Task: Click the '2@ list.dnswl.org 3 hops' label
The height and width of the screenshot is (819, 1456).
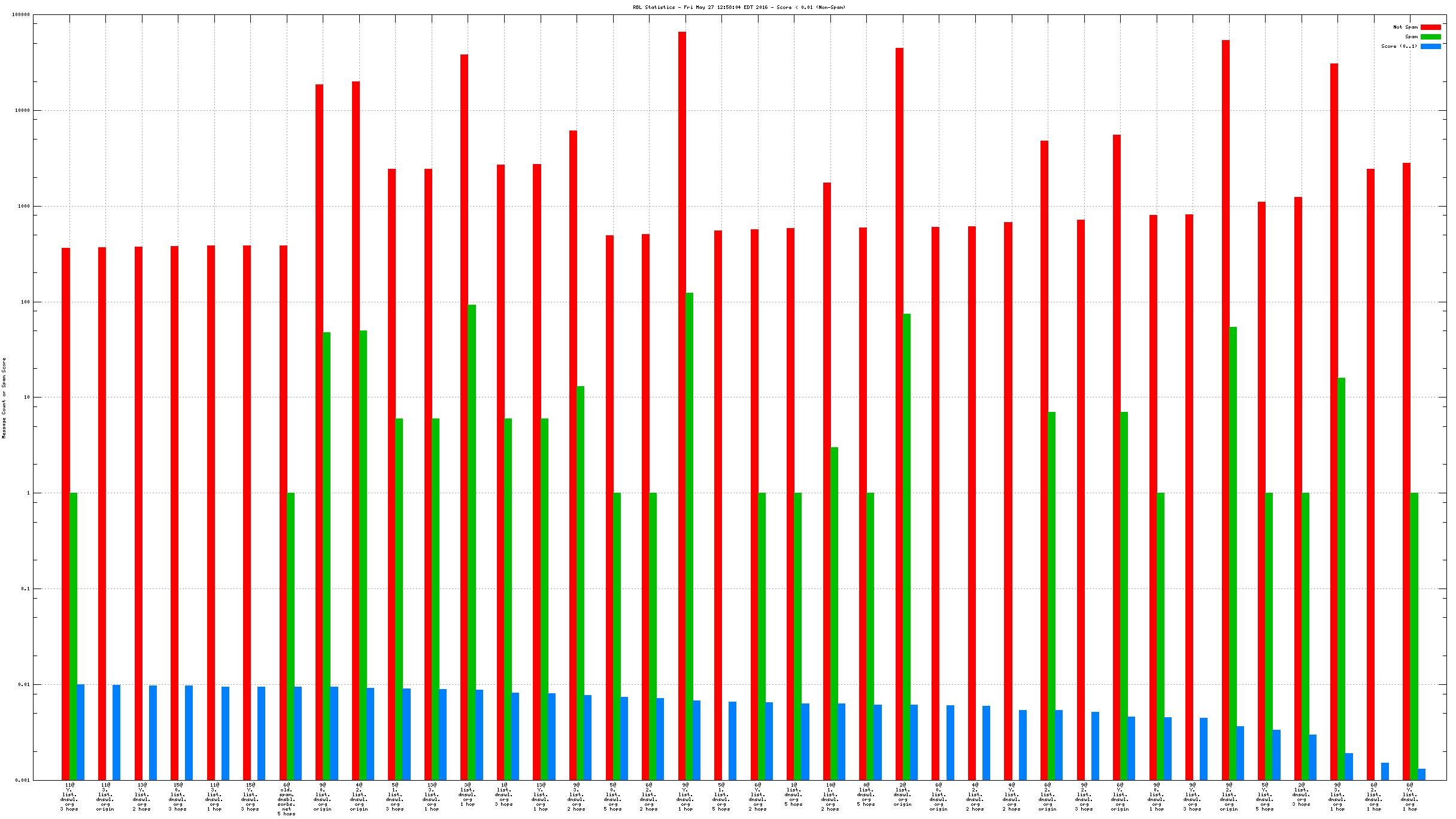Action: pyautogui.click(x=1302, y=794)
